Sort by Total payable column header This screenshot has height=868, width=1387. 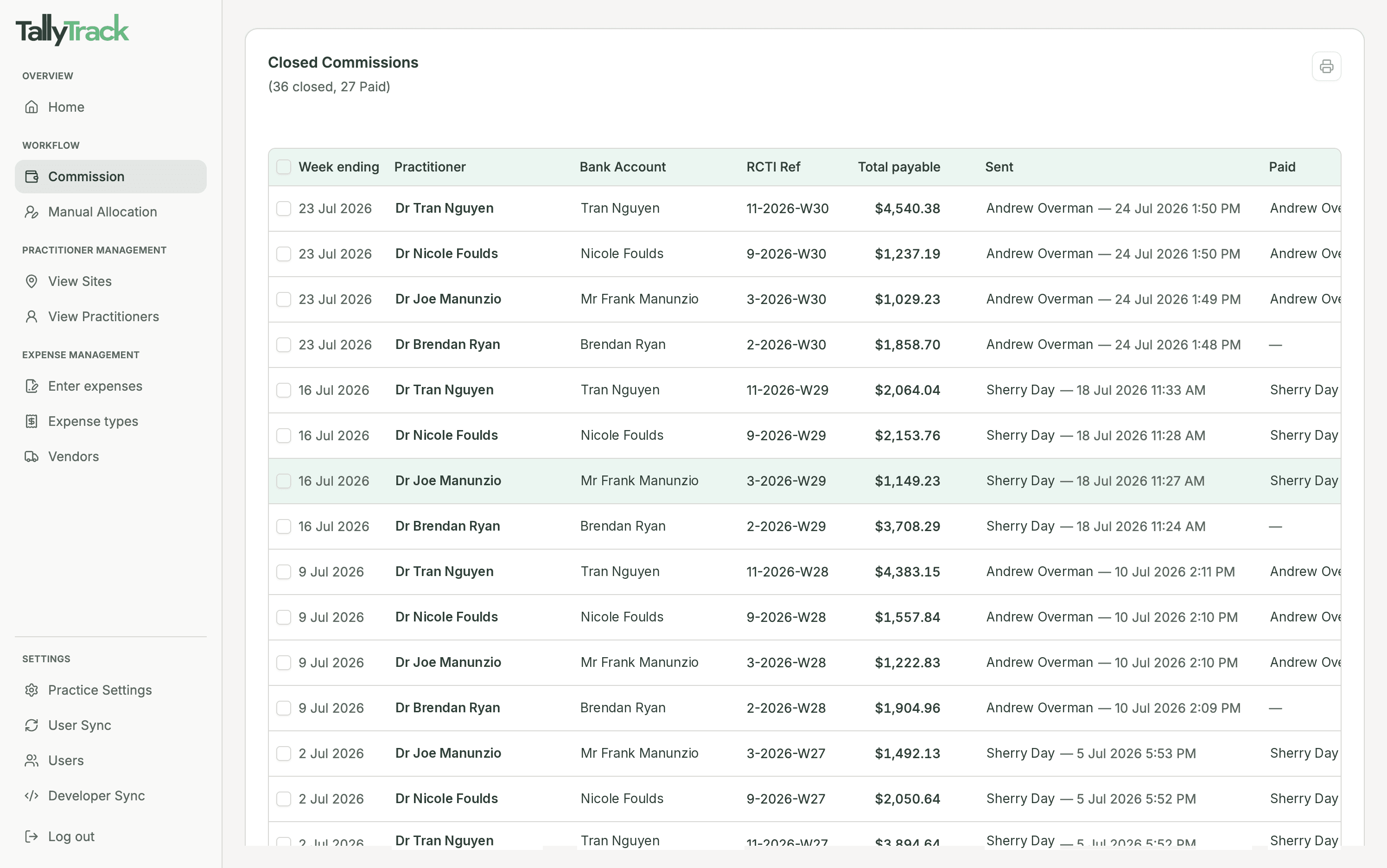tap(899, 167)
